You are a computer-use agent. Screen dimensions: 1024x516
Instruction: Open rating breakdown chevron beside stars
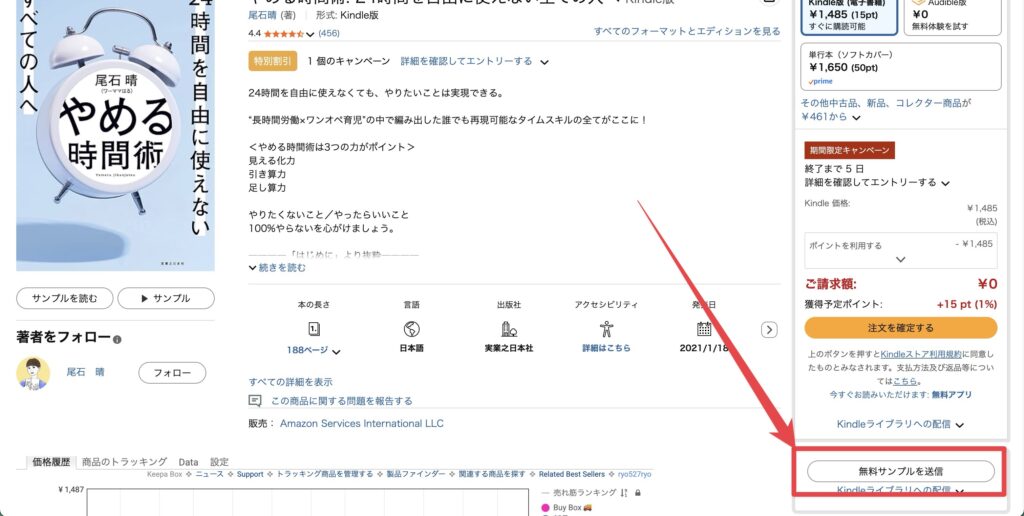pyautogui.click(x=310, y=34)
